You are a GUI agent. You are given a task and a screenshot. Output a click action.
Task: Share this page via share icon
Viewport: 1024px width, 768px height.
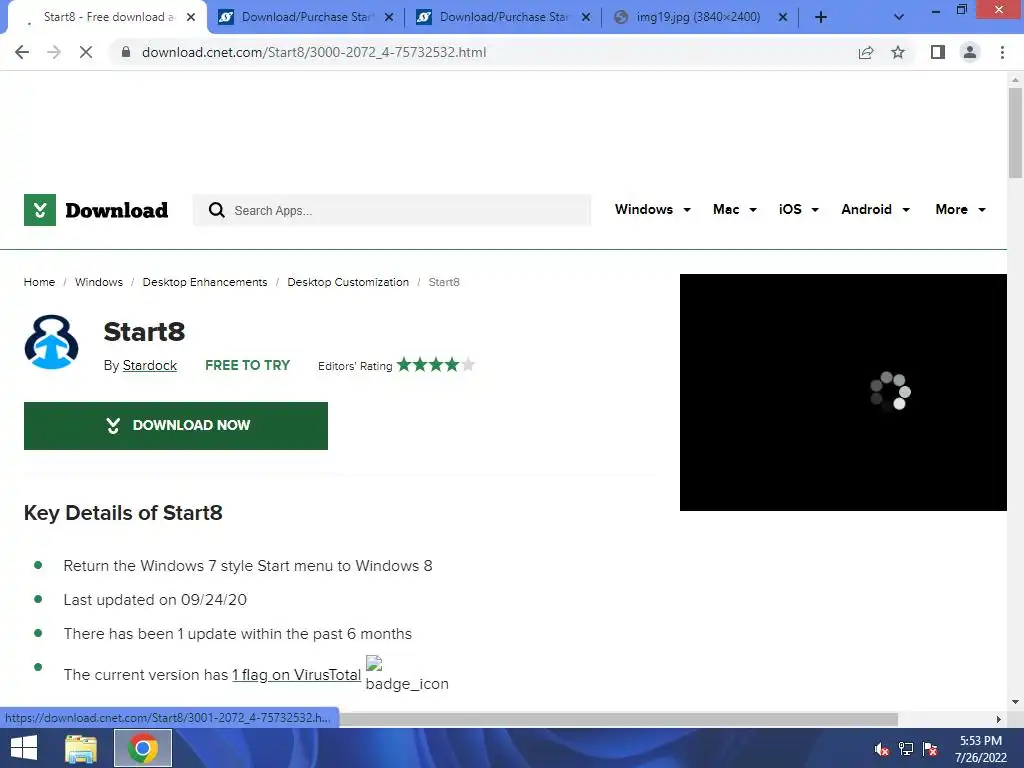click(866, 52)
